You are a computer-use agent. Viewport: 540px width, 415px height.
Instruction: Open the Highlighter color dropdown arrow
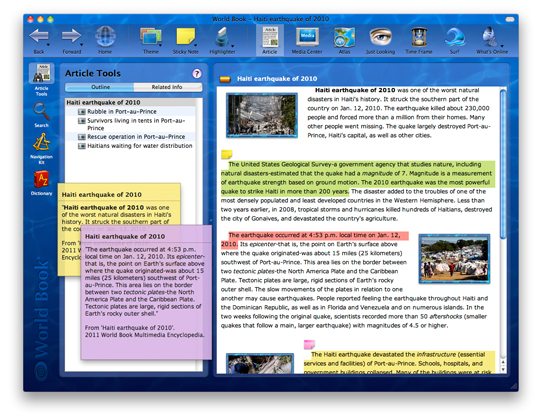(x=232, y=46)
